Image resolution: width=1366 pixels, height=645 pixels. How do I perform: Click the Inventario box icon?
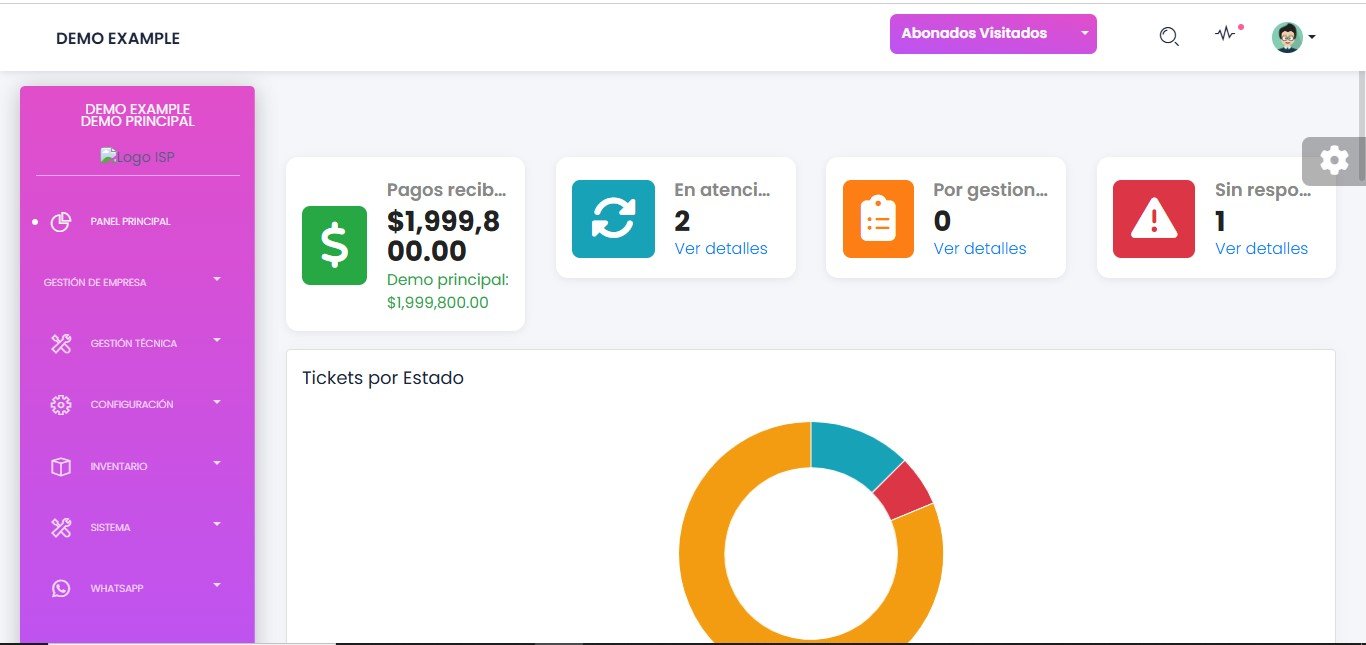[61, 466]
